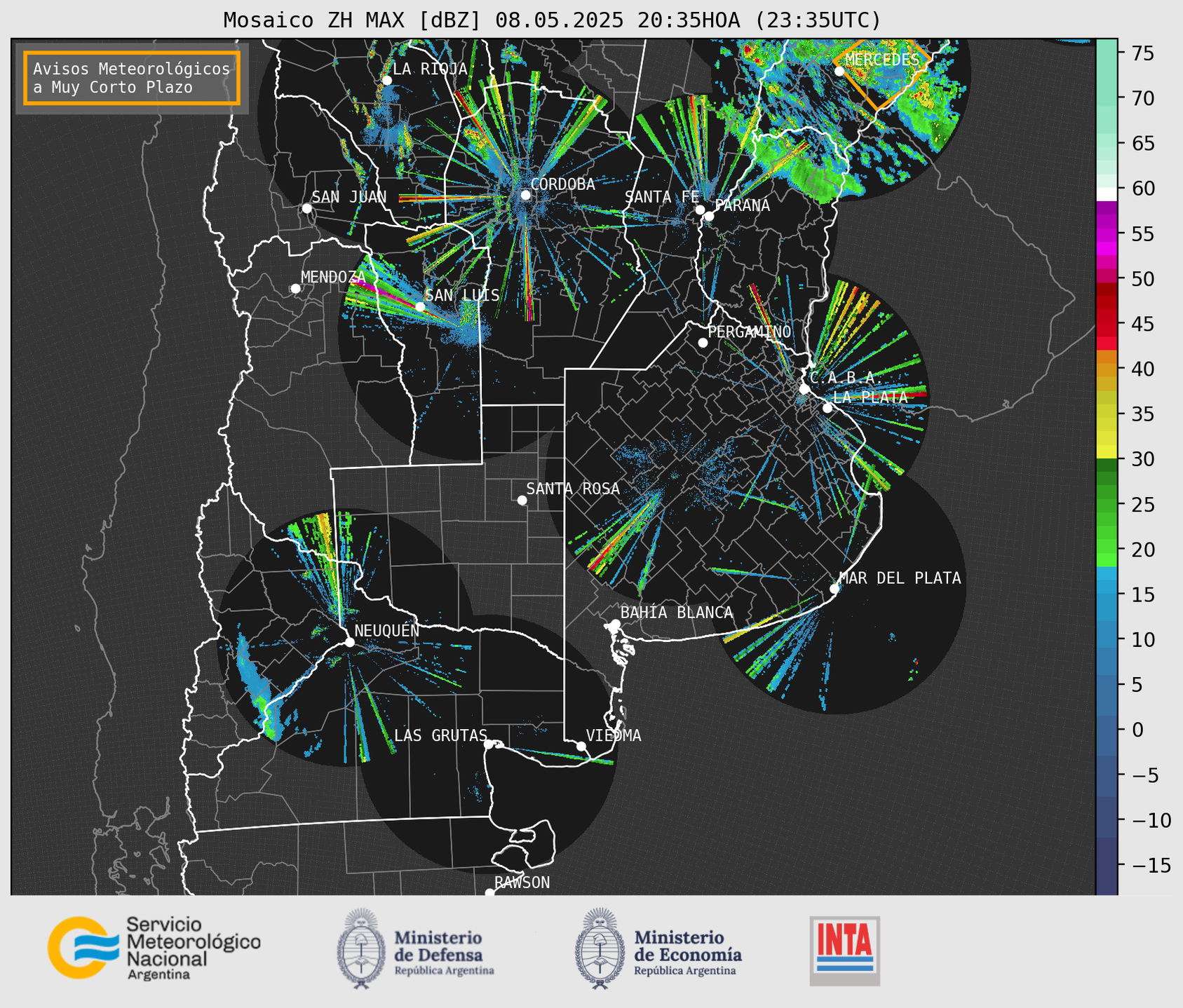1183x1008 pixels.
Task: Click the C.A.B.A. marker dot
Action: [x=804, y=389]
